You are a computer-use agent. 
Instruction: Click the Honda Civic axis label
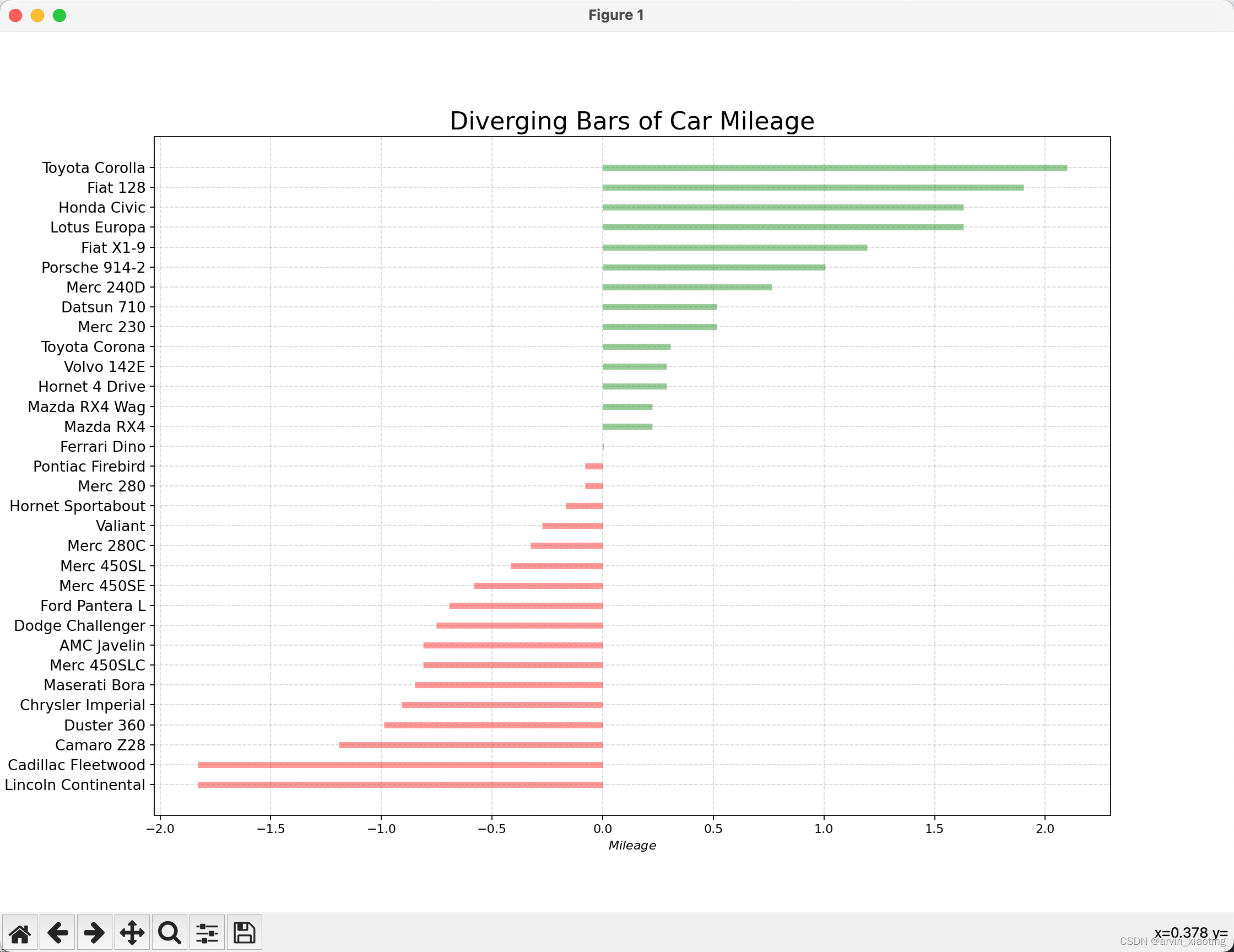(102, 207)
